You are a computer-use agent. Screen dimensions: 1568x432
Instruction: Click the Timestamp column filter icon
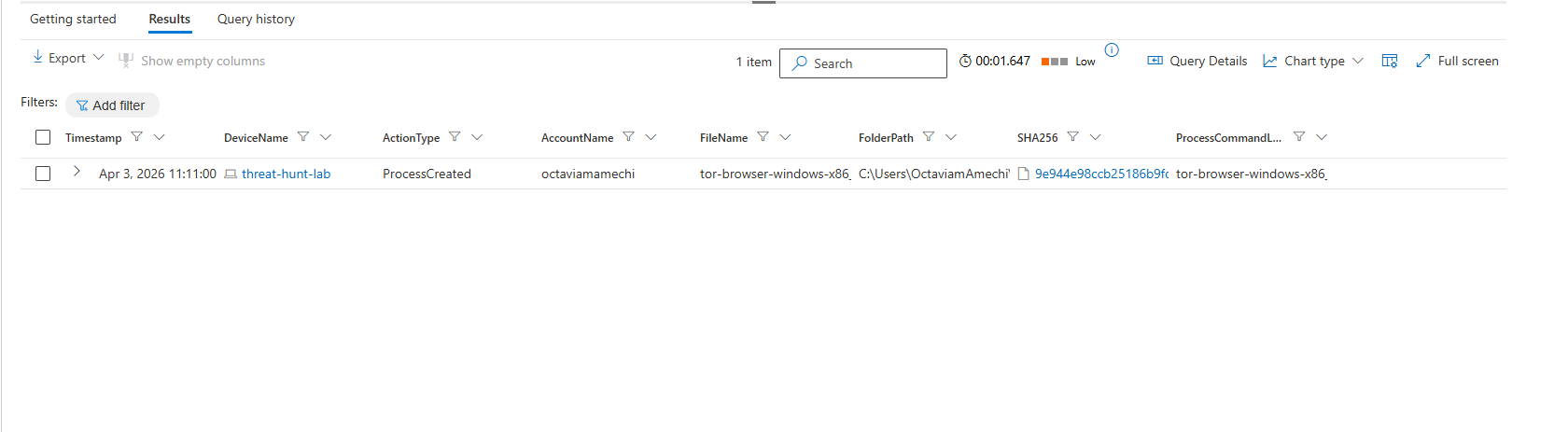(x=137, y=136)
